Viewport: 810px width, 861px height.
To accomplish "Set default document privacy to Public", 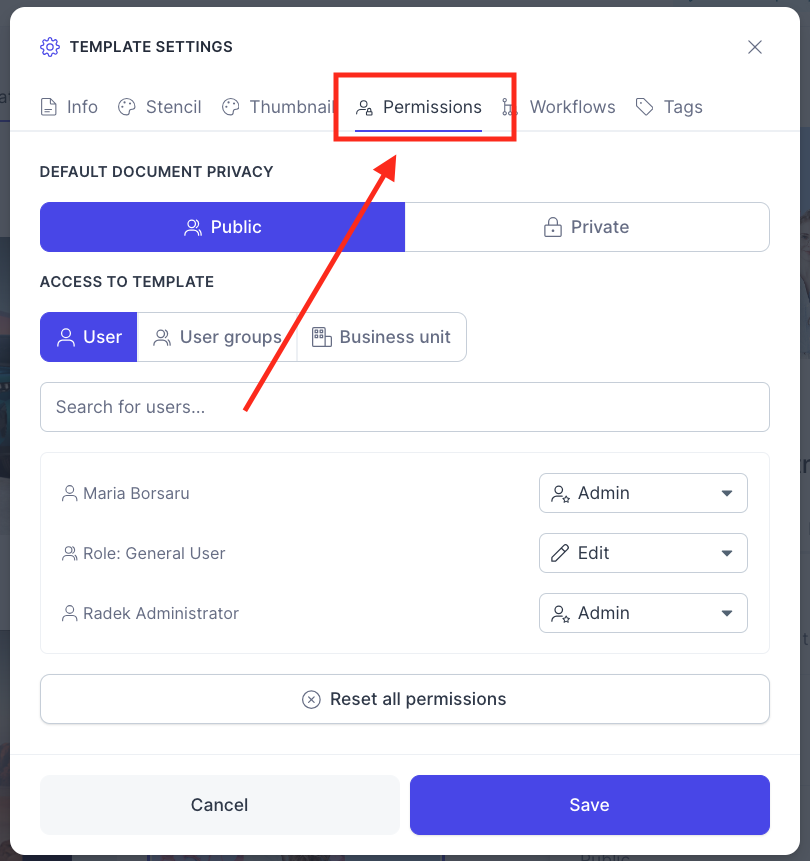I will coord(222,227).
